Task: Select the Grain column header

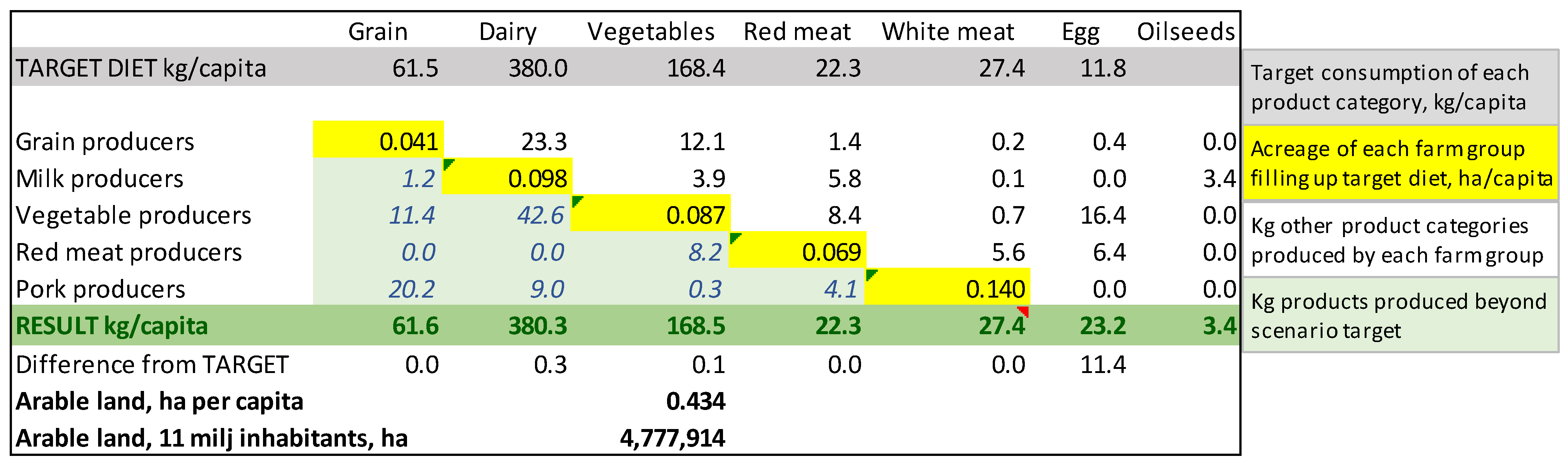Action: tap(378, 32)
